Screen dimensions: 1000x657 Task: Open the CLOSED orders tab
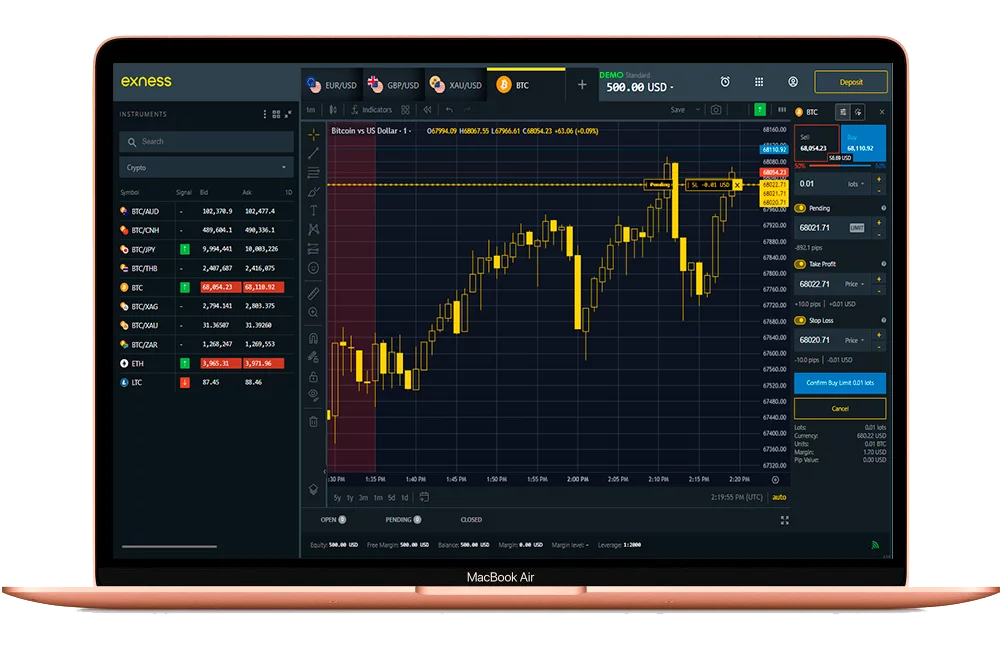pyautogui.click(x=471, y=520)
